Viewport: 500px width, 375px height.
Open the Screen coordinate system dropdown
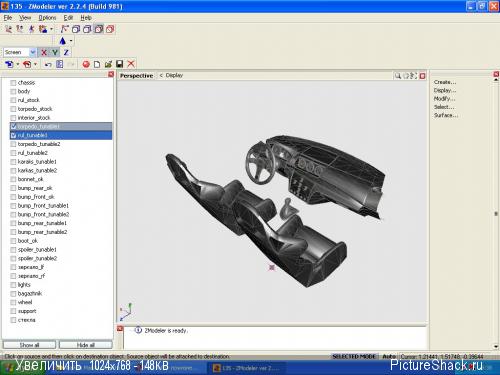click(32, 52)
